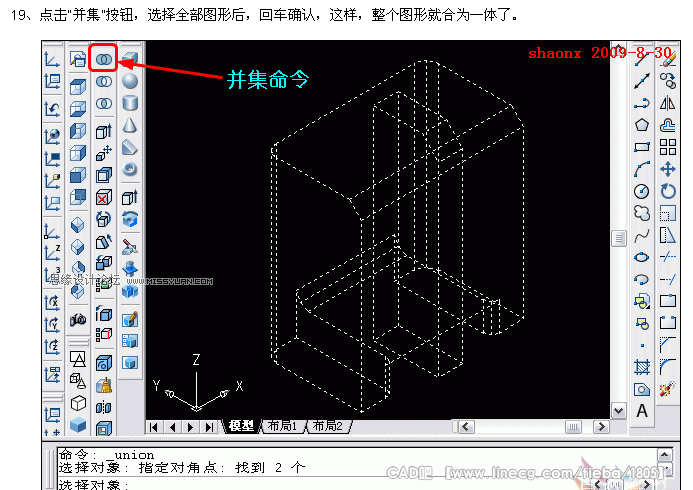Switch to the 模型 tab
The height and width of the screenshot is (490, 693).
pos(241,426)
